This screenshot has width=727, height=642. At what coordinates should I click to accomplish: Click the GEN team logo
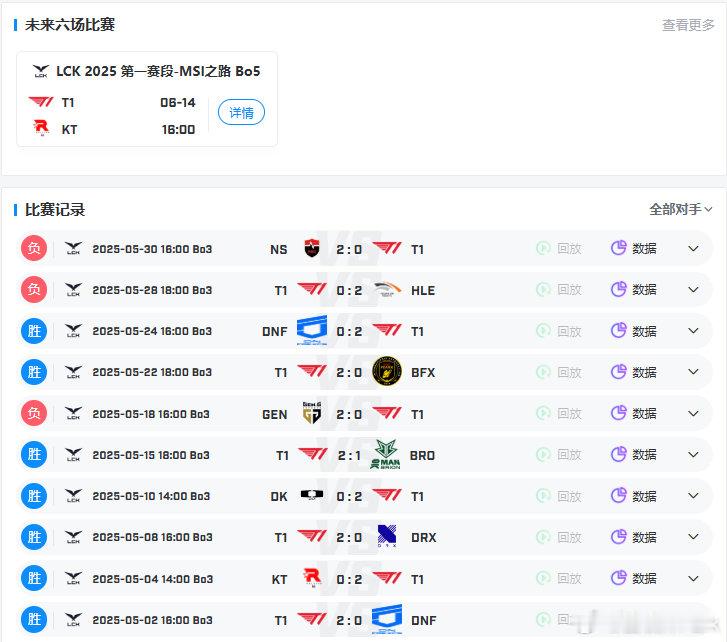pos(312,413)
